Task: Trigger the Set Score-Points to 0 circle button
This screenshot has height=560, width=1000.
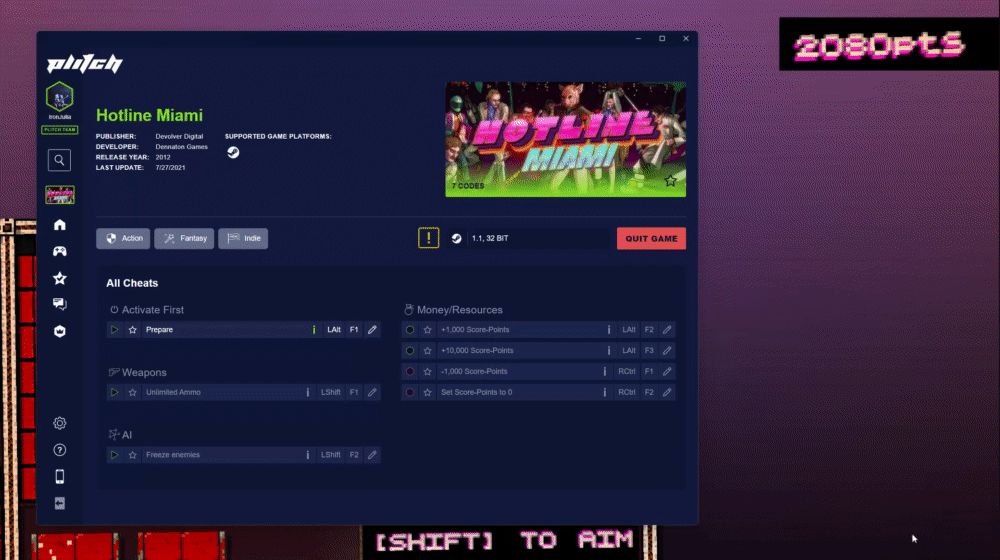Action: [410, 392]
